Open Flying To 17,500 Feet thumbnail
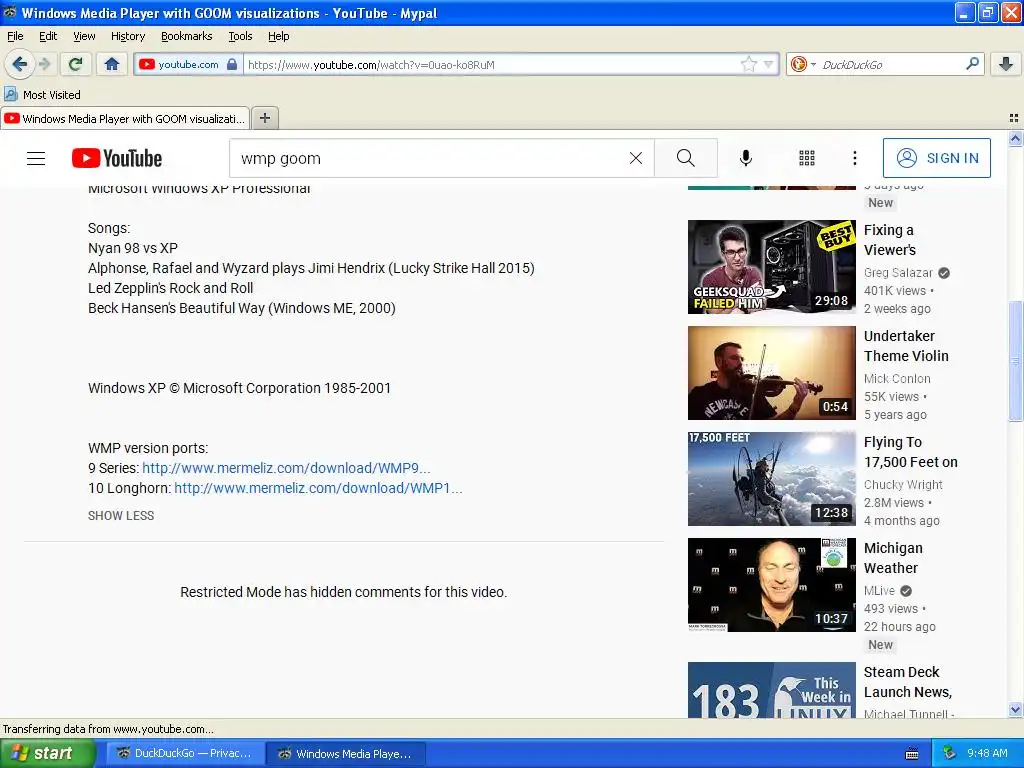 coord(771,479)
